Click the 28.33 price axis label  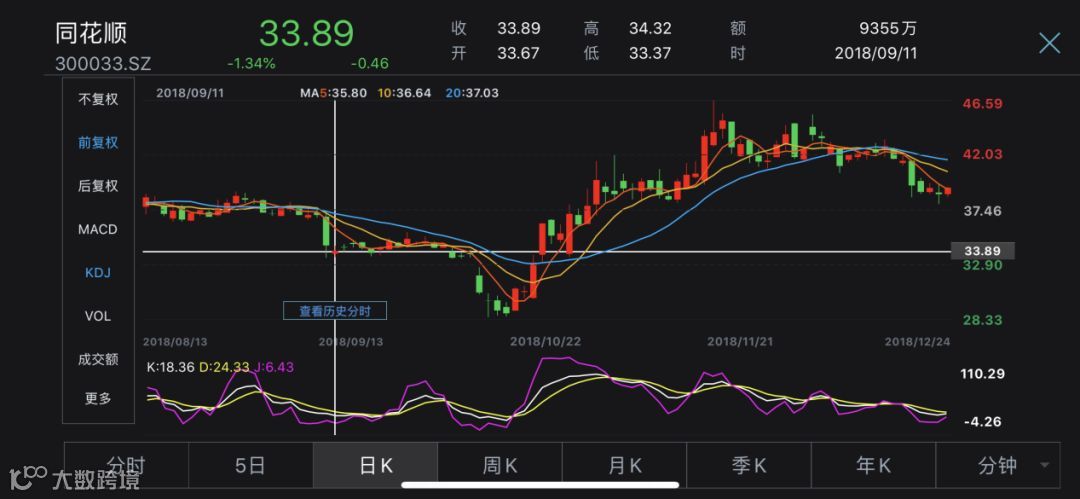(982, 320)
